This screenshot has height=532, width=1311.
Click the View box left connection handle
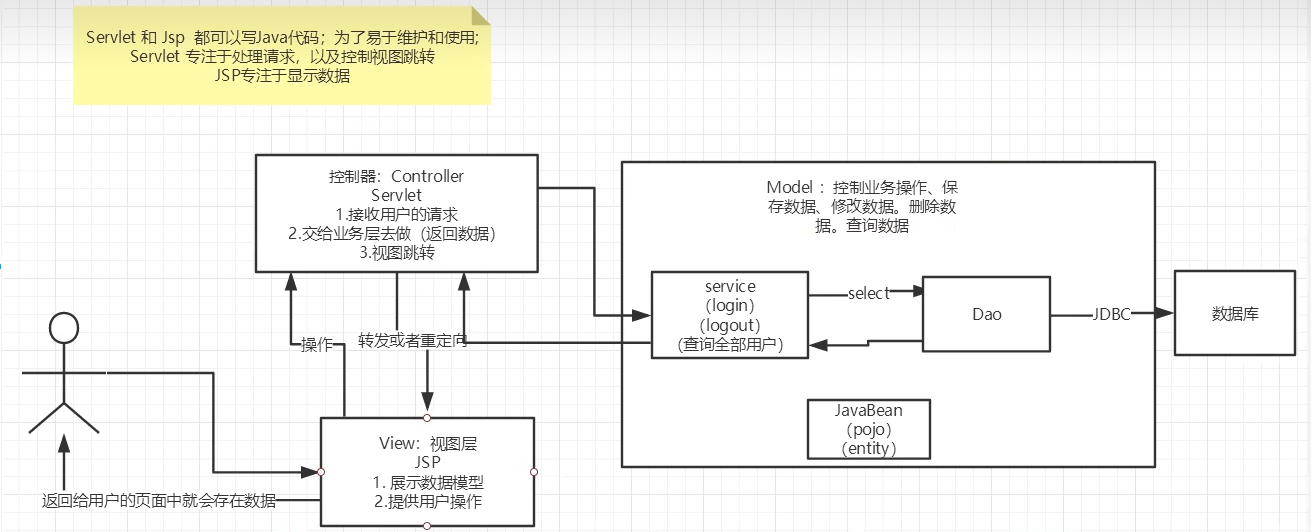(x=320, y=471)
